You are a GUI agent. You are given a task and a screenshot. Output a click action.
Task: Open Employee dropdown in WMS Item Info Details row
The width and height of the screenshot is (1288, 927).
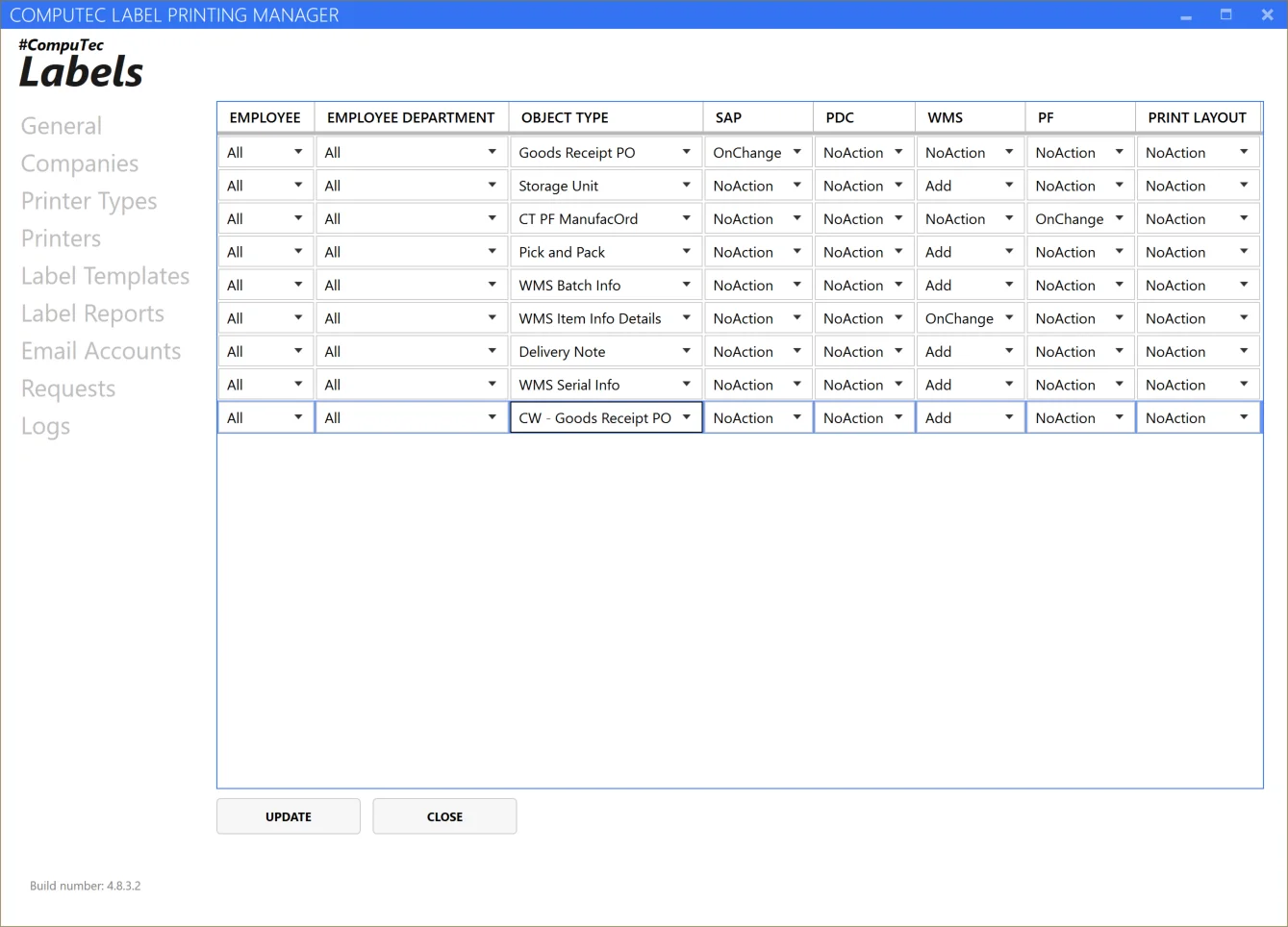click(265, 318)
